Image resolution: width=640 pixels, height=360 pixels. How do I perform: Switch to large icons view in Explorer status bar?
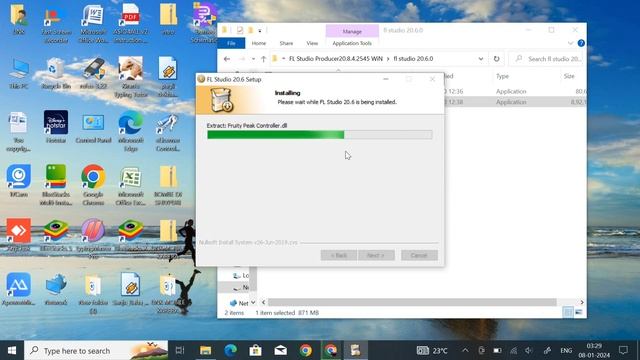point(579,312)
